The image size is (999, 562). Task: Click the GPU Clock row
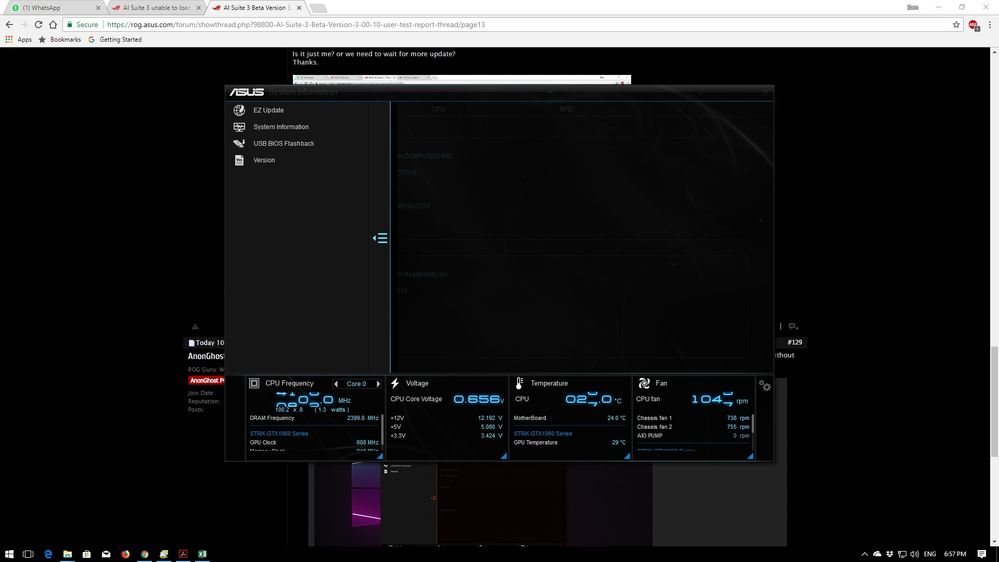(x=314, y=442)
